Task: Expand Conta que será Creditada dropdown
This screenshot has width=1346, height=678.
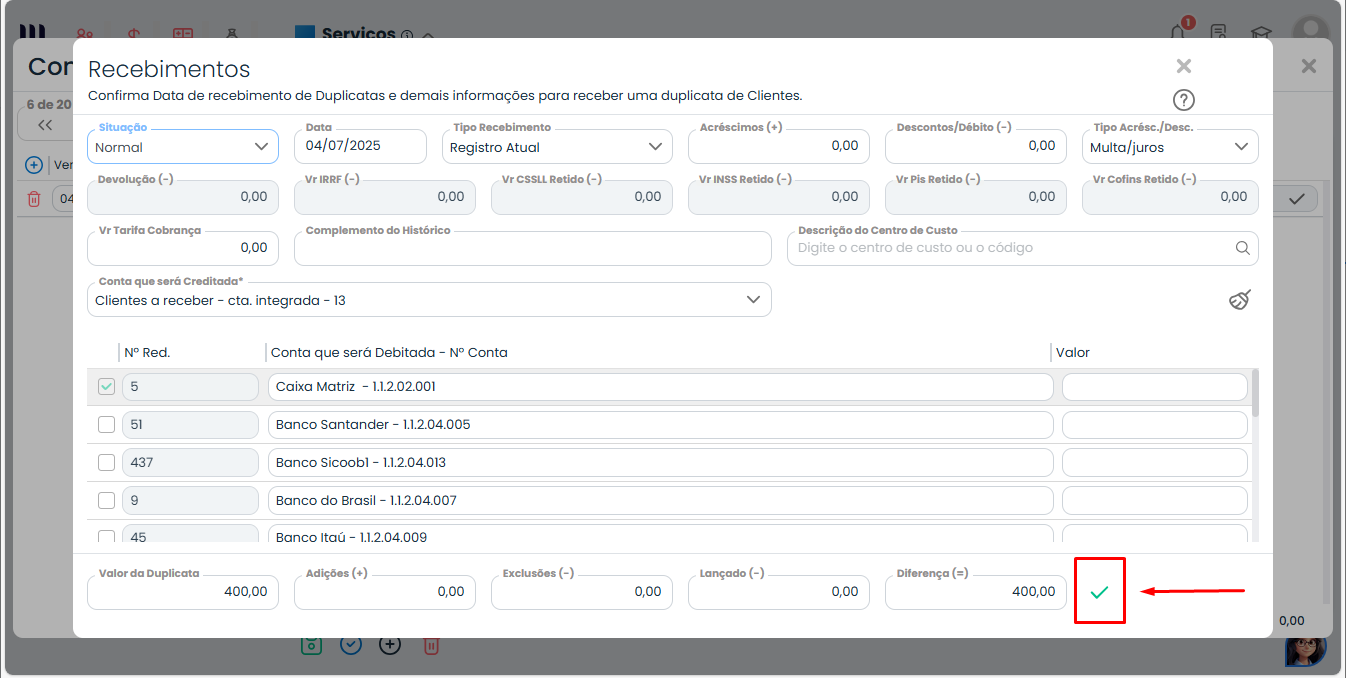Action: (429, 300)
